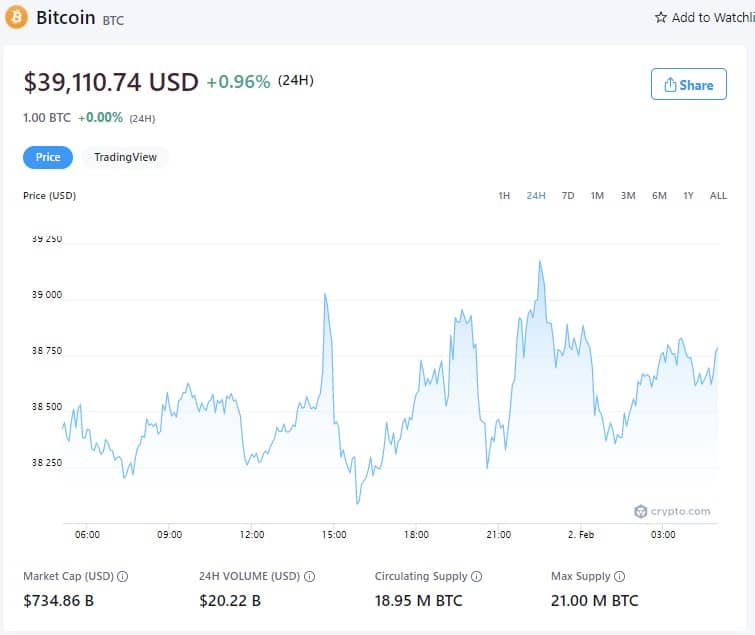755x635 pixels.
Task: Click the 03:00 time axis label
Action: 663,535
